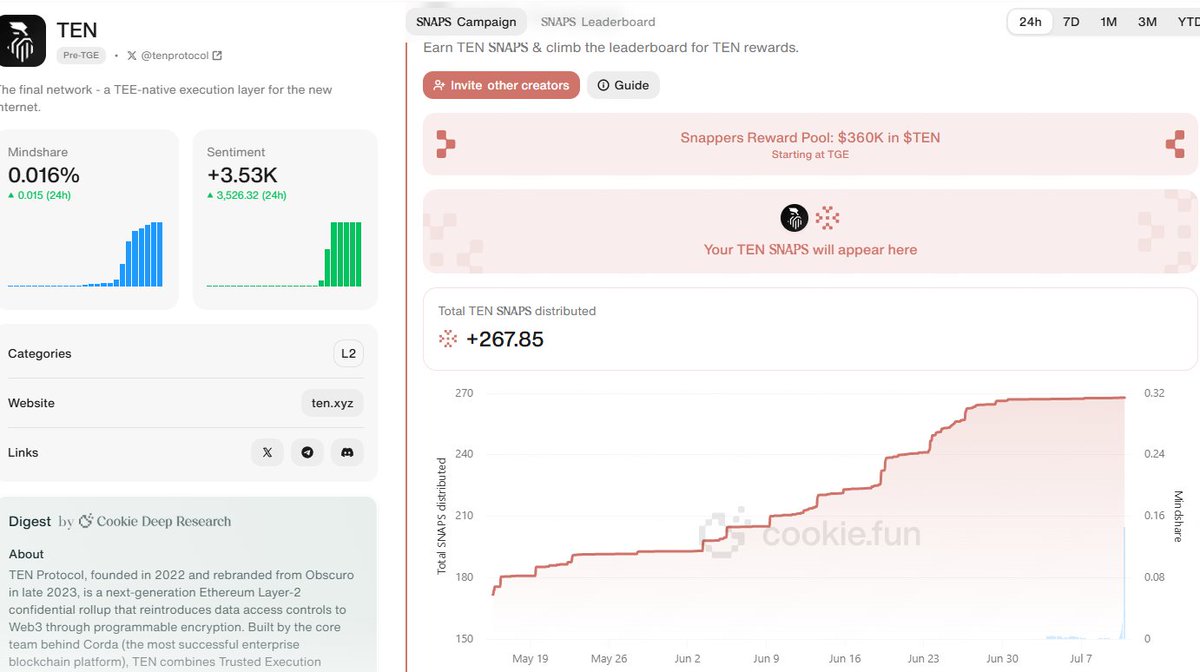Click the add-user icon on Invite button
The image size is (1200, 672).
tap(440, 85)
